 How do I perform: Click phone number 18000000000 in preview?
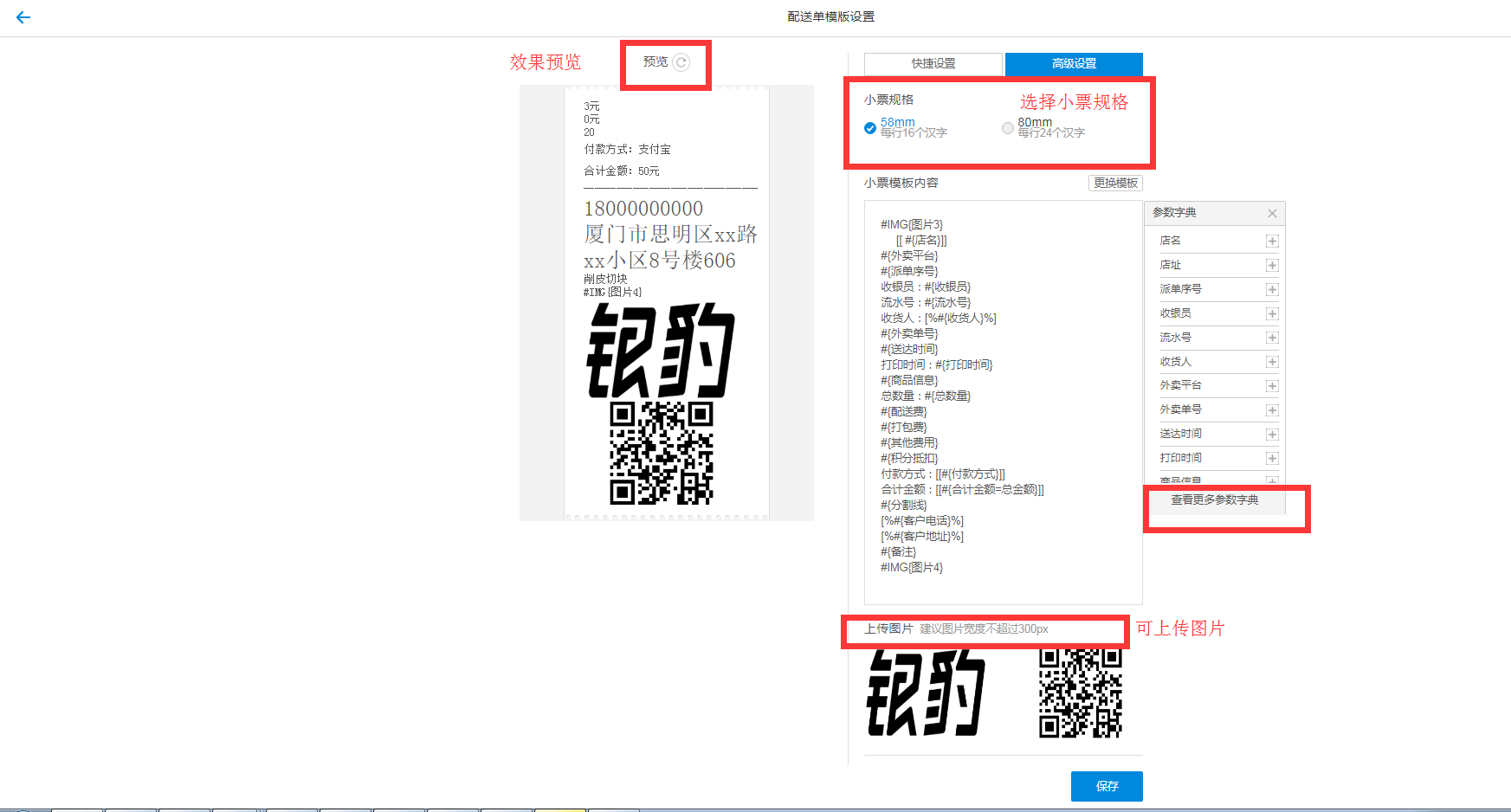pyautogui.click(x=643, y=209)
